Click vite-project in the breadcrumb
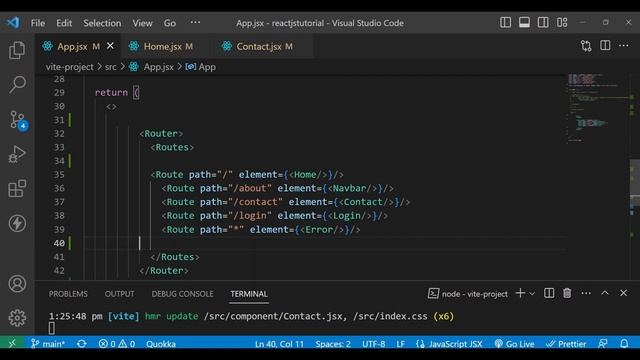Screen dimensions: 640x360 pos(69,67)
